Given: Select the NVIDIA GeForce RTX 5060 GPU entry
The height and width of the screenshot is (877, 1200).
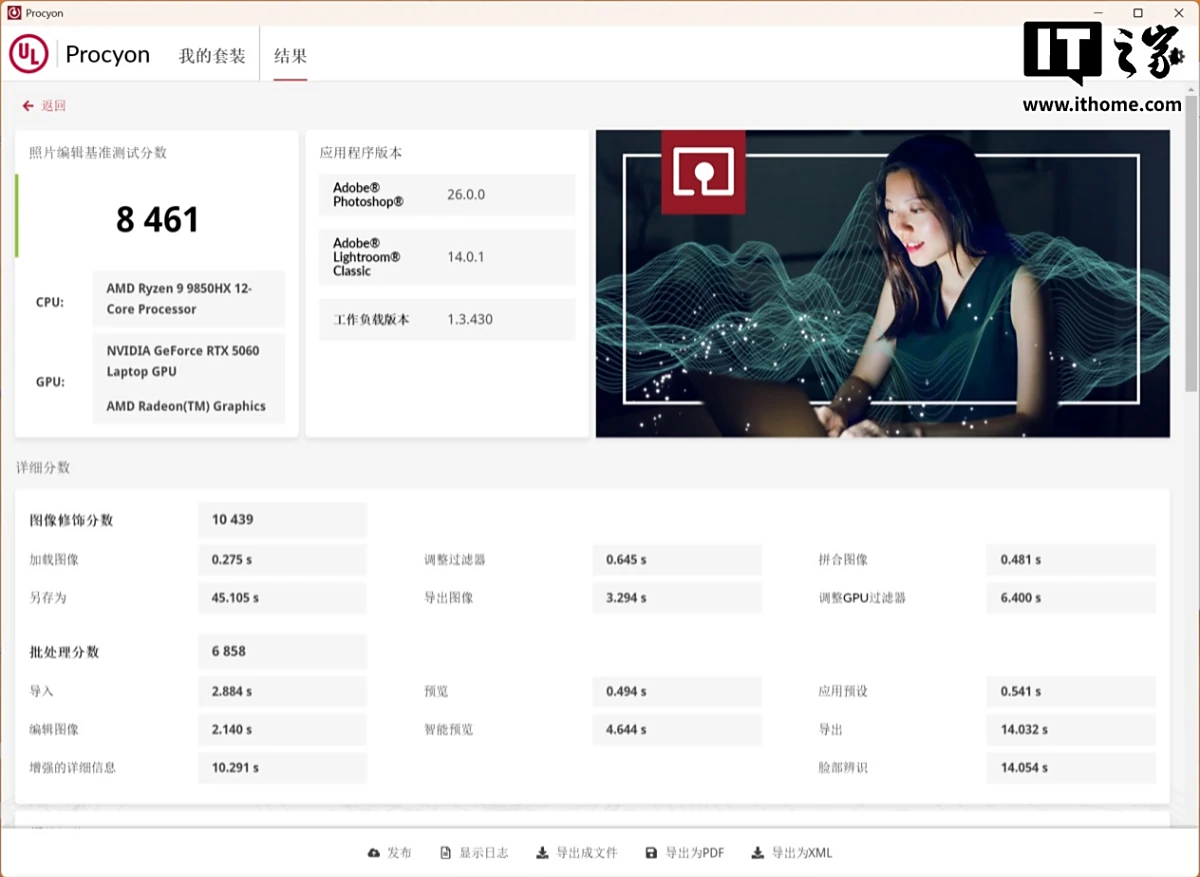Looking at the screenshot, I should tap(188, 361).
